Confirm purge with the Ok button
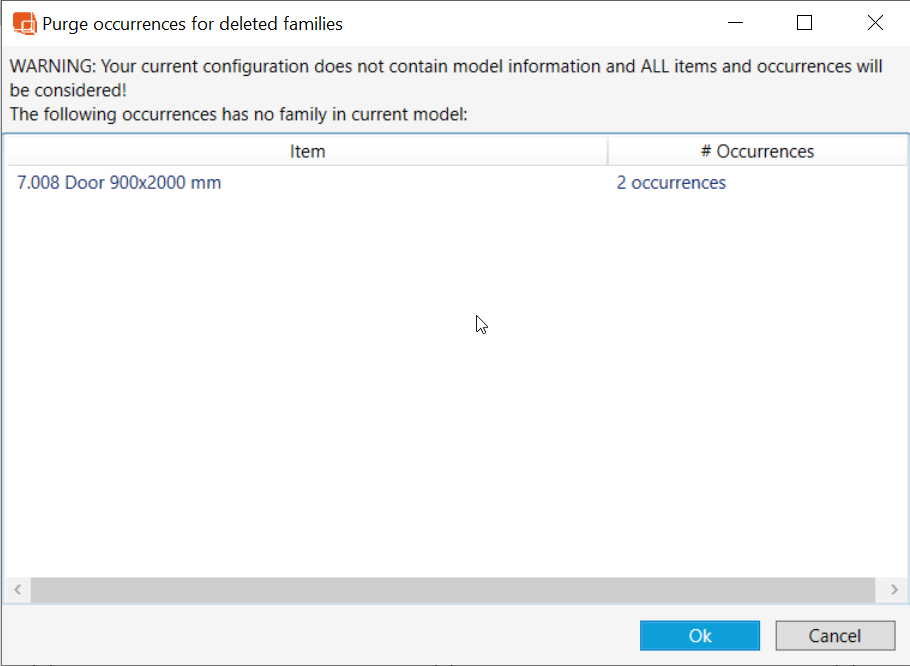Image resolution: width=910 pixels, height=666 pixels. click(x=700, y=636)
